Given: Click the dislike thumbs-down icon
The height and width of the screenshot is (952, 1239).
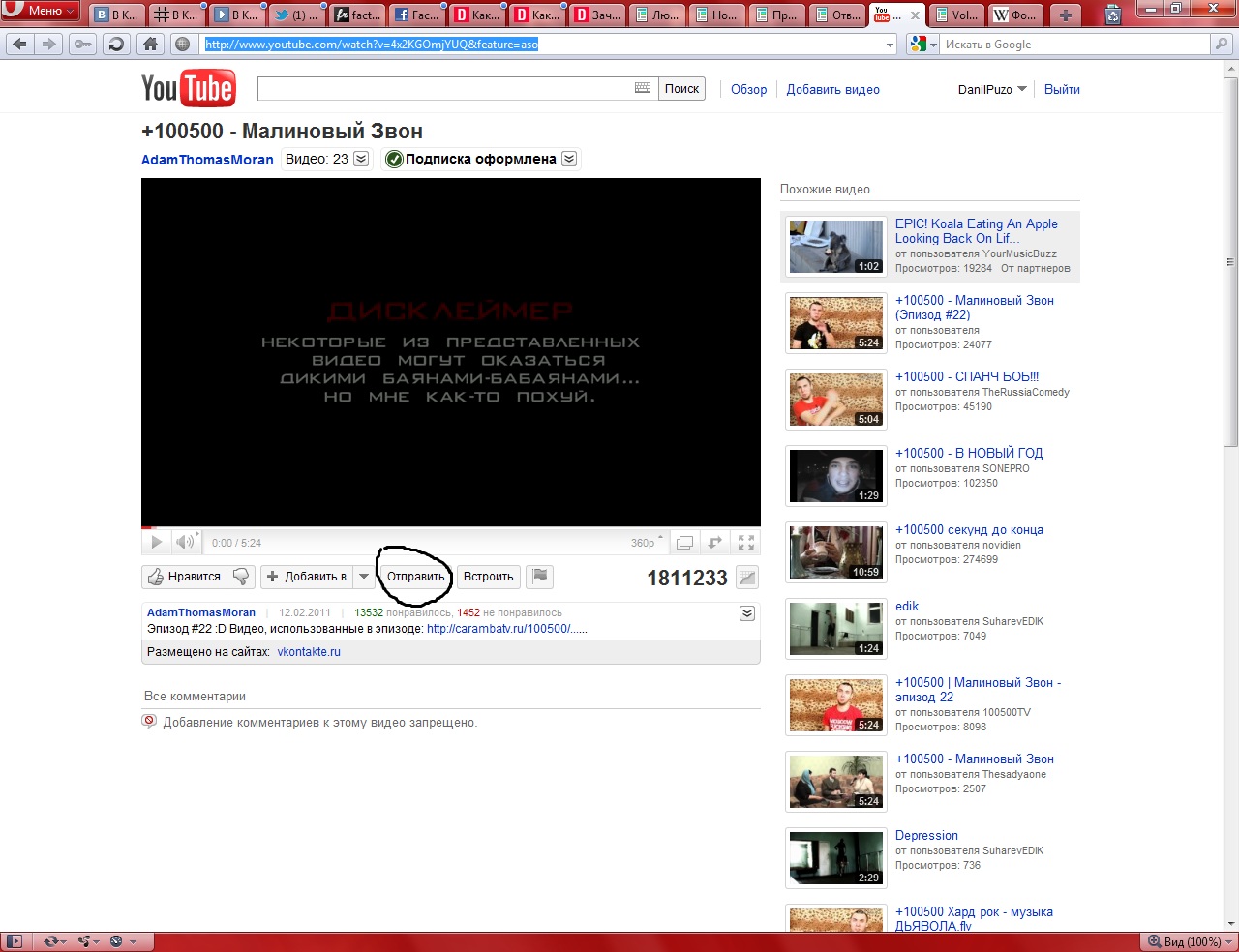Looking at the screenshot, I should (241, 577).
